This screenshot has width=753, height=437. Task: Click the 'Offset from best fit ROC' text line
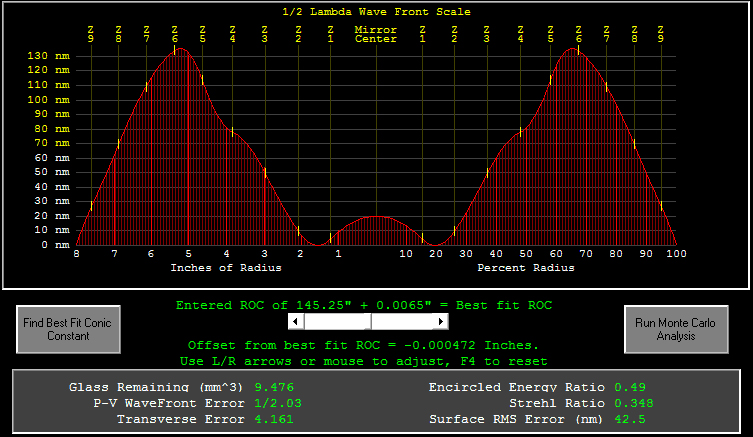pos(364,345)
